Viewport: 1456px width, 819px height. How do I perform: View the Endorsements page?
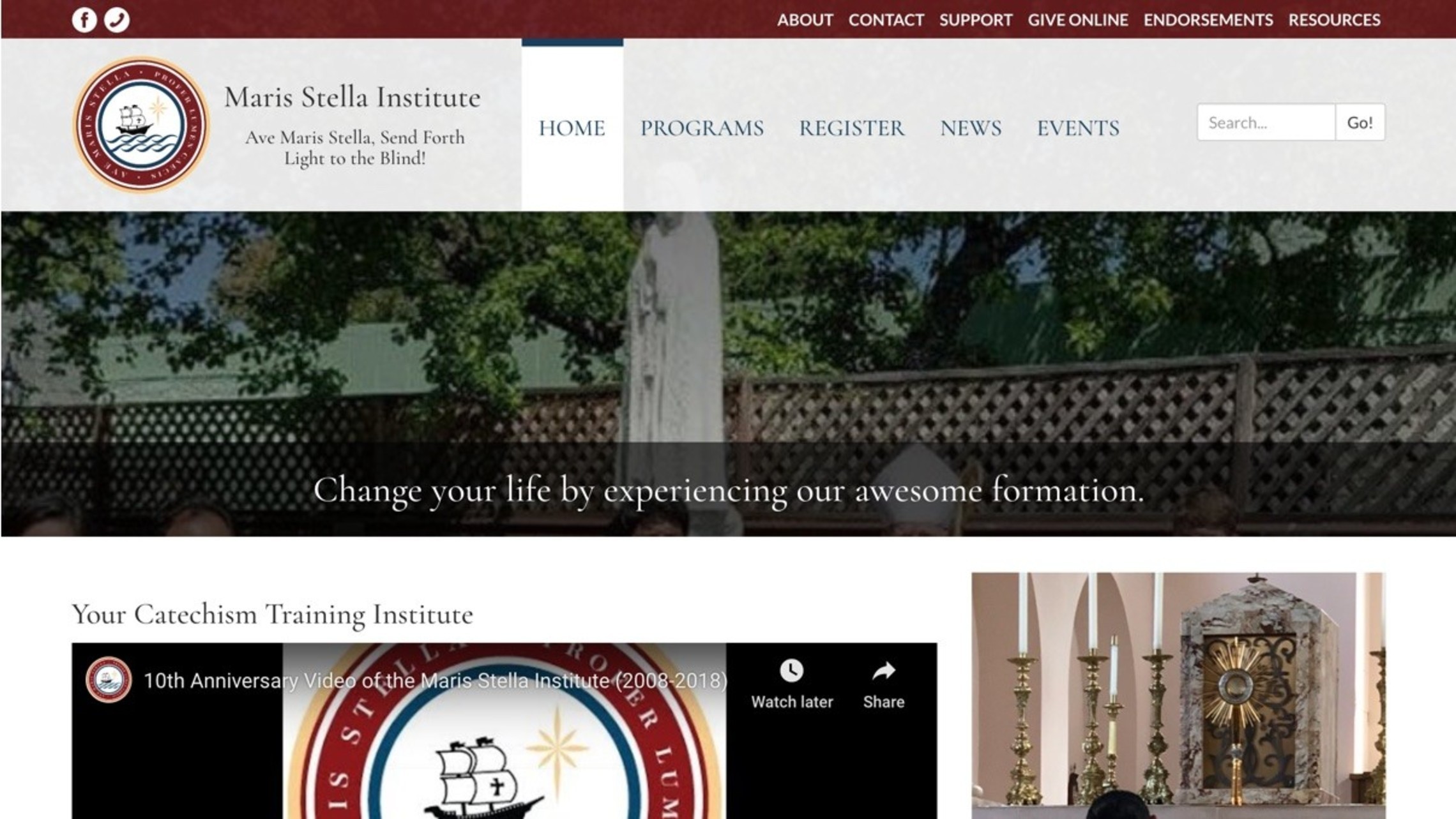[x=1208, y=20]
